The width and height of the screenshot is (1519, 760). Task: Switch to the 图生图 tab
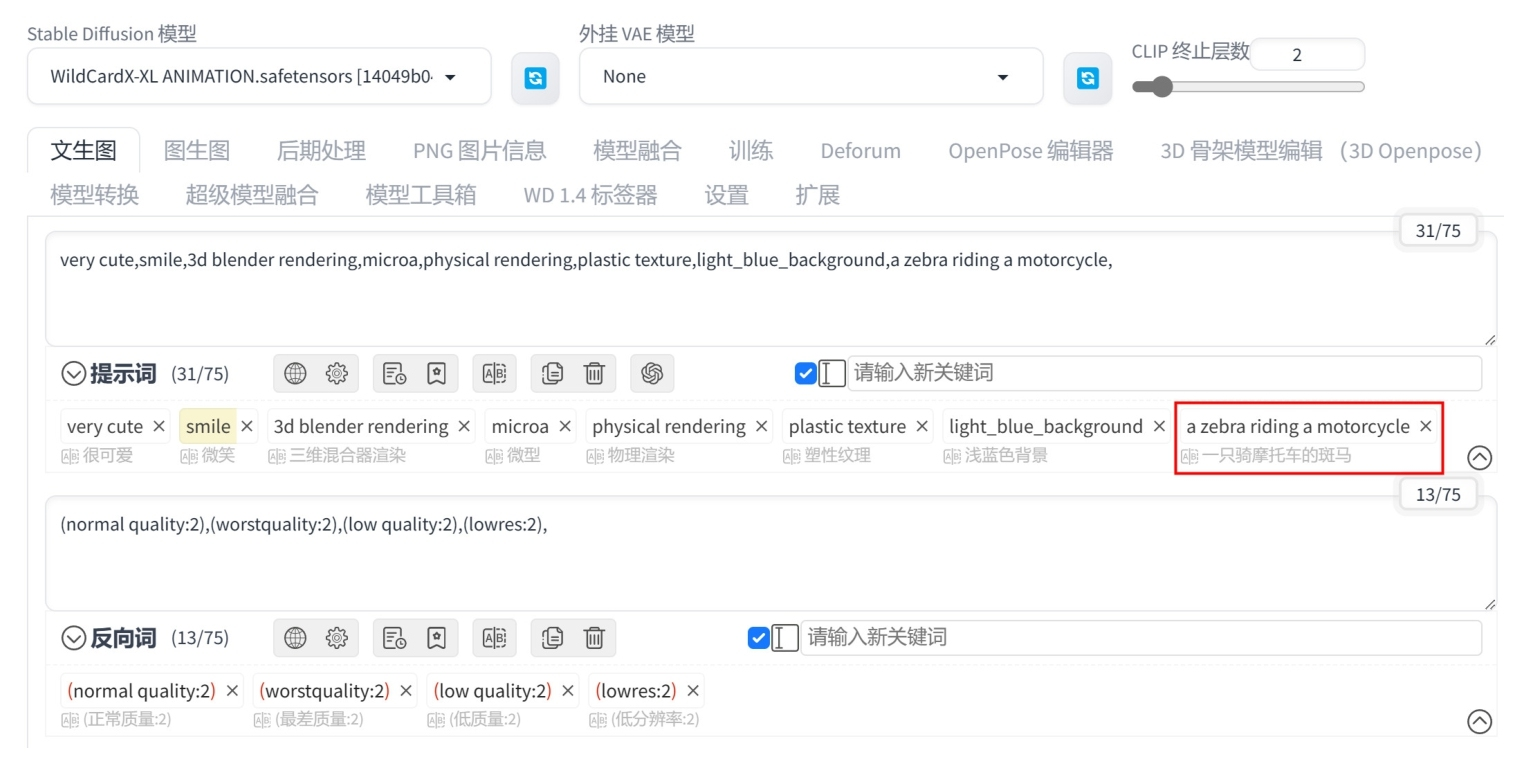197,150
